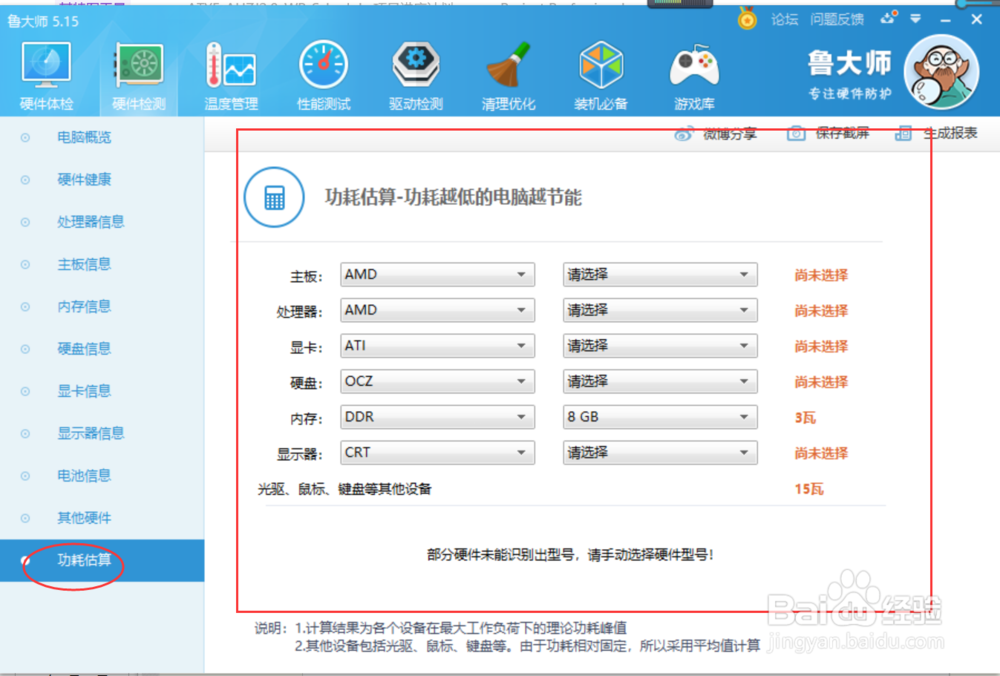Click the 3瓦 memory power value
This screenshot has height=676, width=1000.
(805, 418)
